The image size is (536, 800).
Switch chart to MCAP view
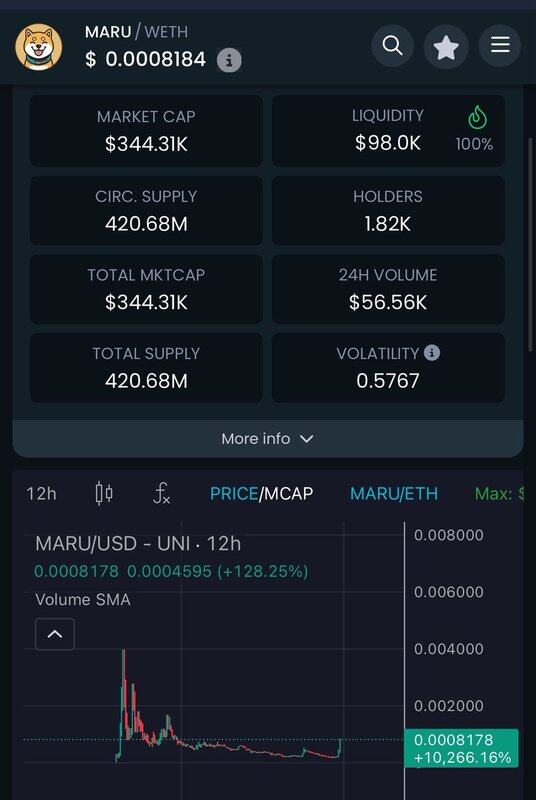(288, 493)
